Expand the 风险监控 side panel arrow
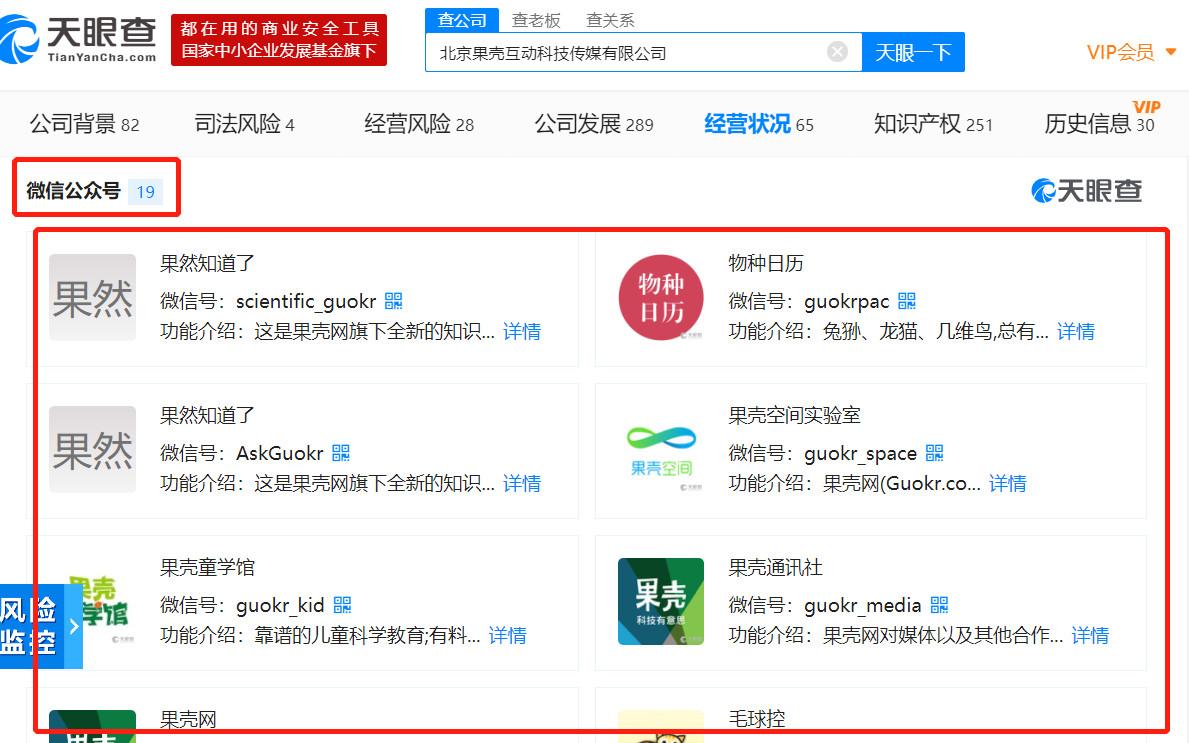Image resolution: width=1189 pixels, height=743 pixels. coord(74,626)
